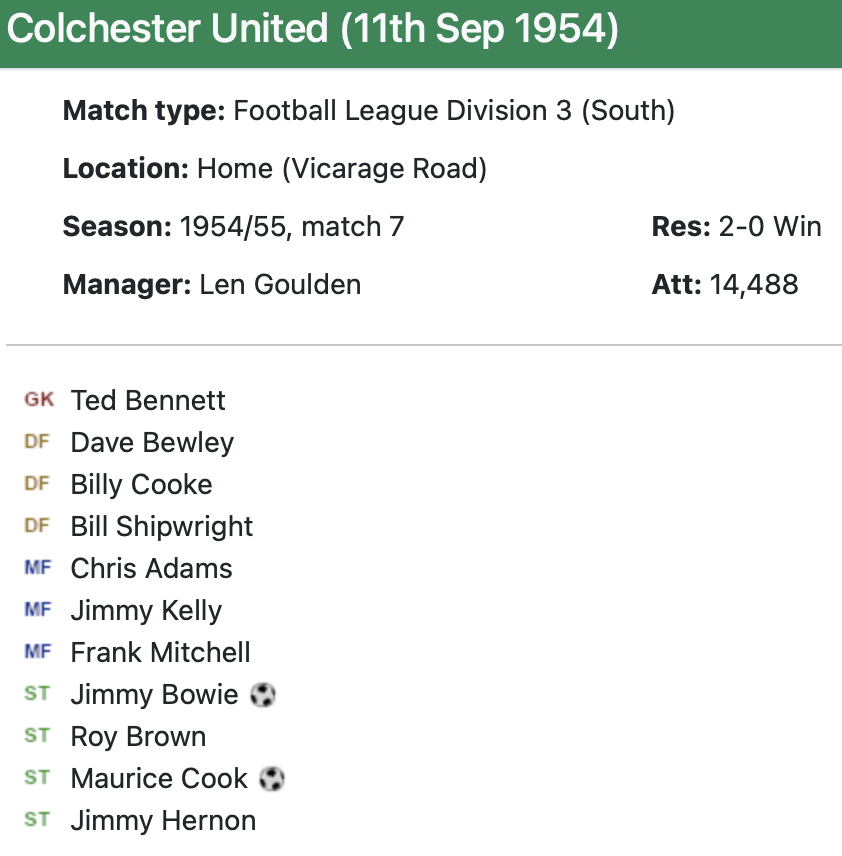Click the DF icon beside Bill Shipwright
The image size is (842, 856).
[37, 526]
